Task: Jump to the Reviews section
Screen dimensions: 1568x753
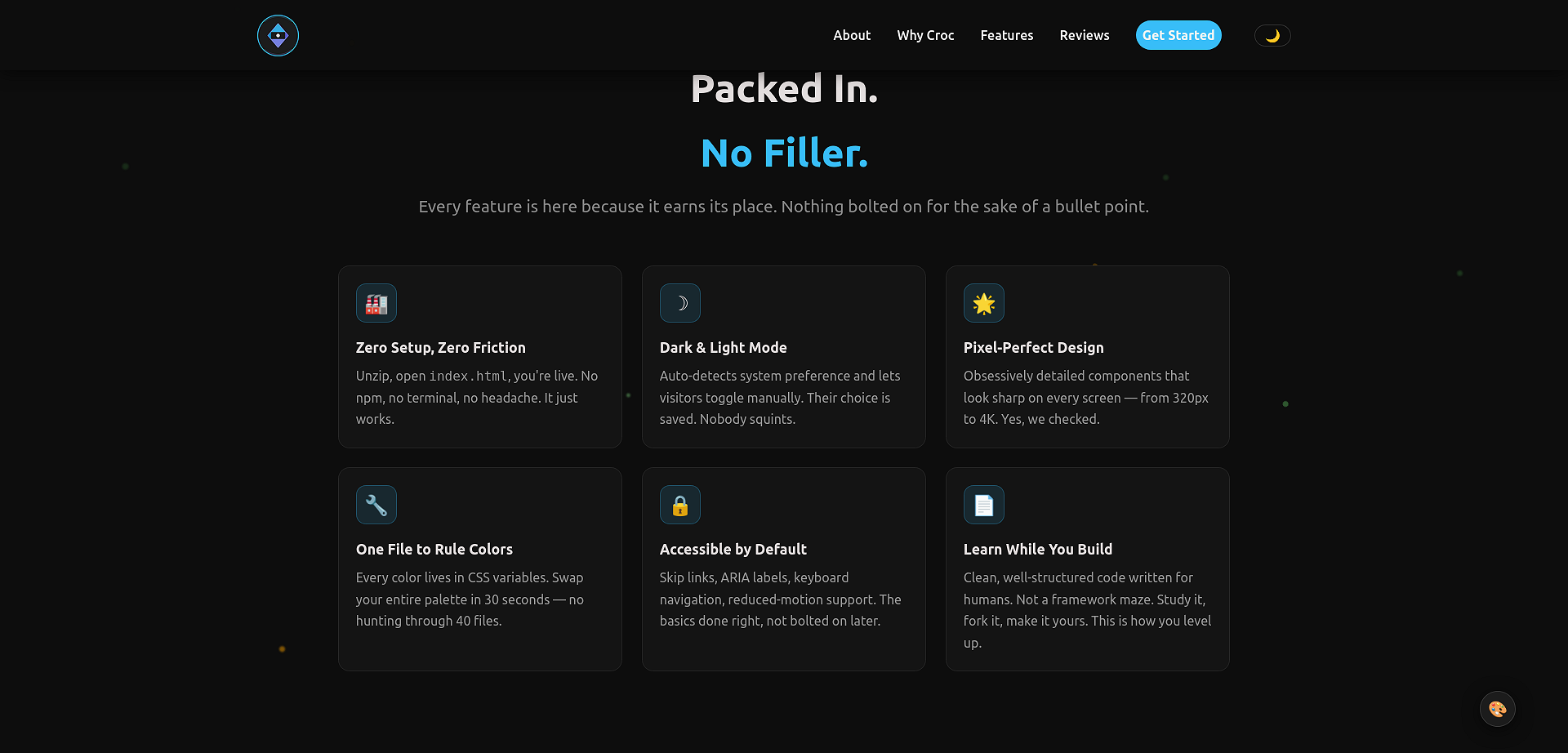Action: 1085,35
